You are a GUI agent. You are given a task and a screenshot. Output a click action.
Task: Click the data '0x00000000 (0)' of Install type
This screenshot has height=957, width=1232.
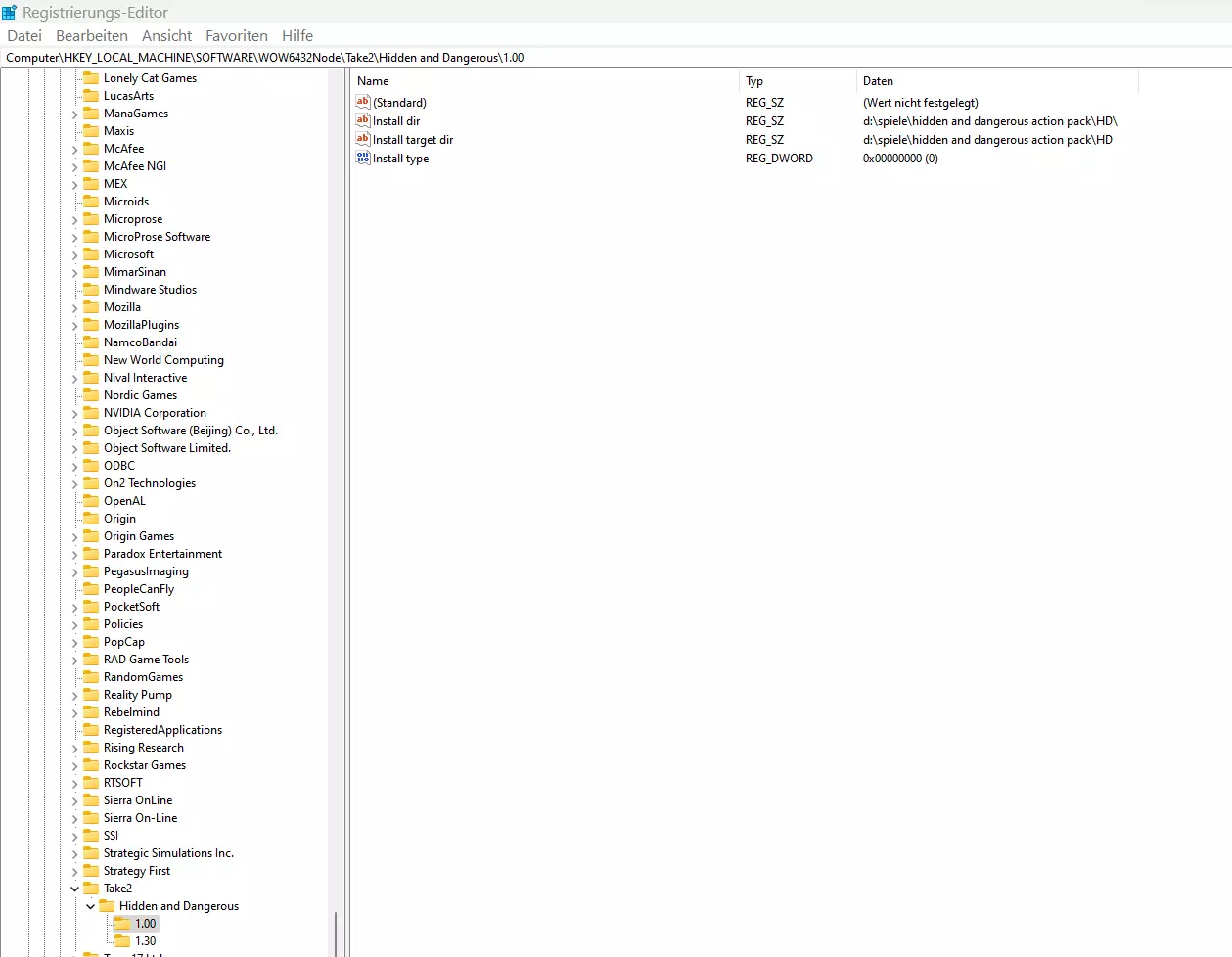pos(900,159)
